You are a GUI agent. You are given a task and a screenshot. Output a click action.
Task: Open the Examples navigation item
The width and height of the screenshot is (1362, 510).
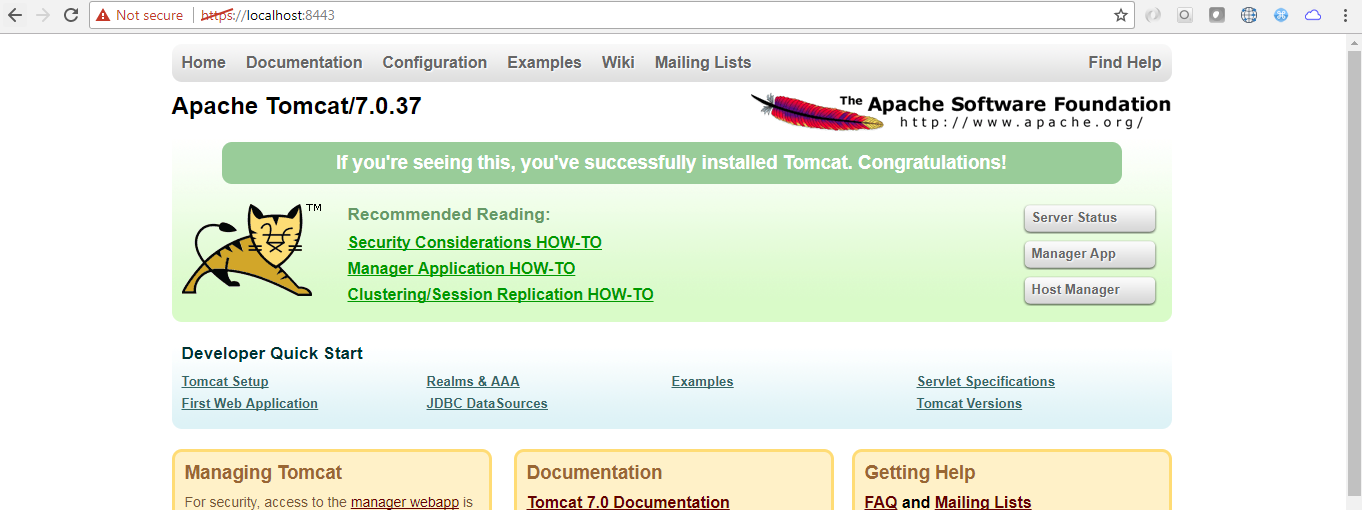coord(544,62)
